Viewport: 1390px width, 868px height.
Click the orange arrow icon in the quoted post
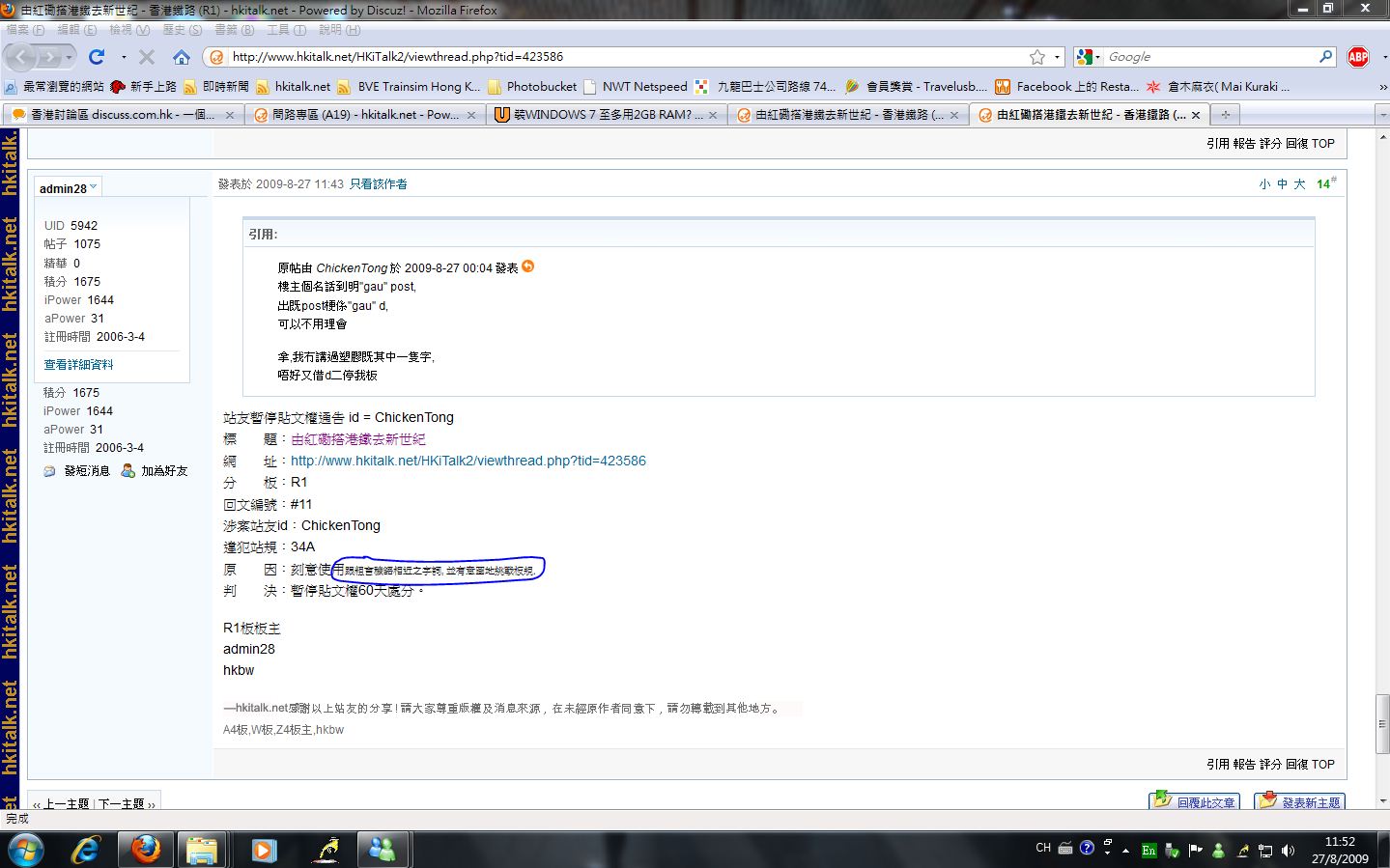528,266
